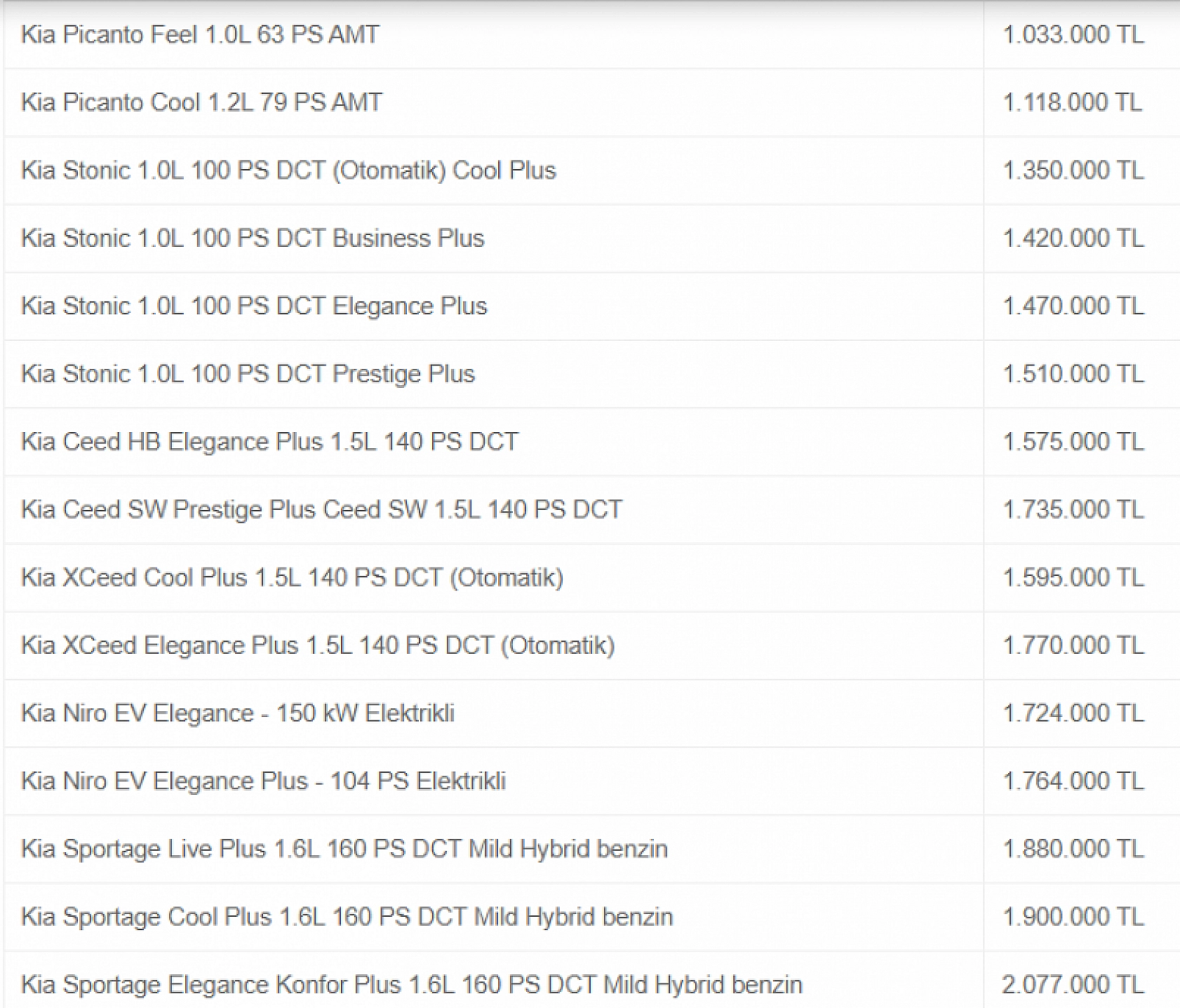Click Kia Stonic DCT (Otomatik) Cool Plus
Screen dimensions: 1180x1008
point(288,170)
